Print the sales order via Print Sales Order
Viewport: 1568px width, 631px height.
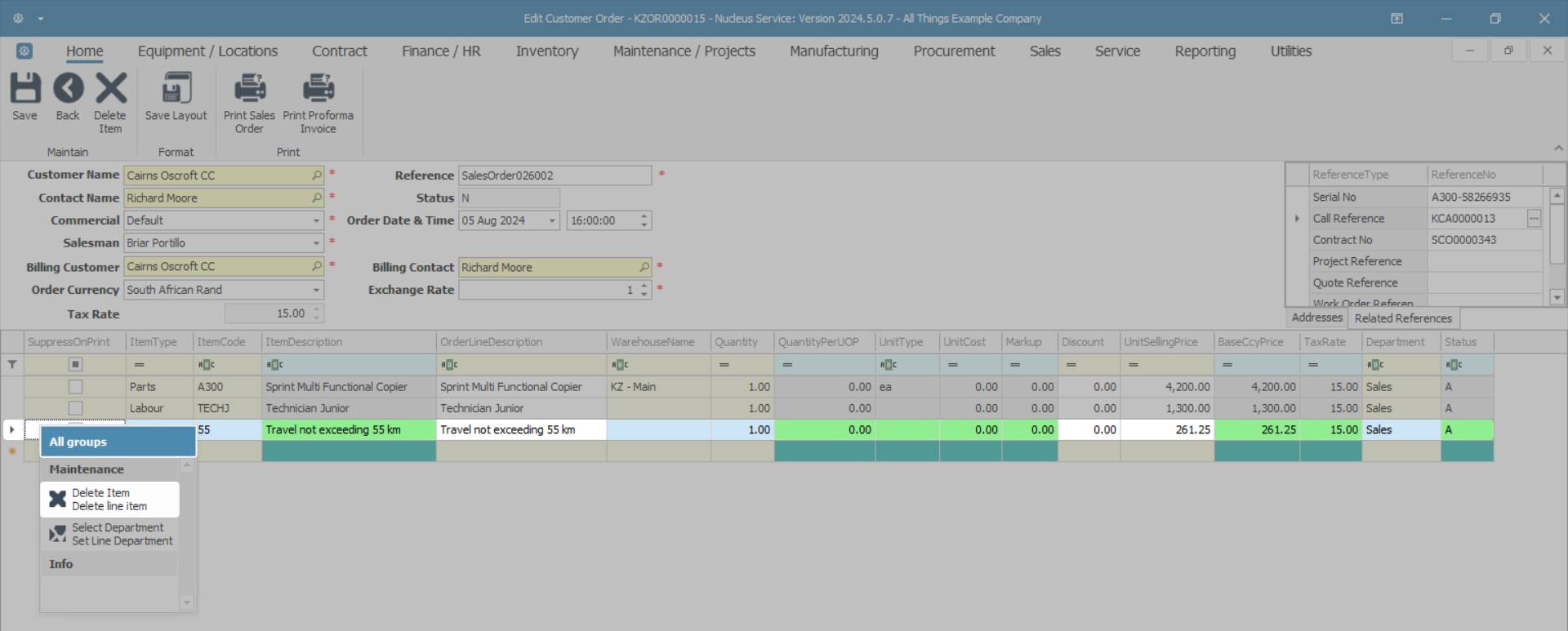coord(249,88)
